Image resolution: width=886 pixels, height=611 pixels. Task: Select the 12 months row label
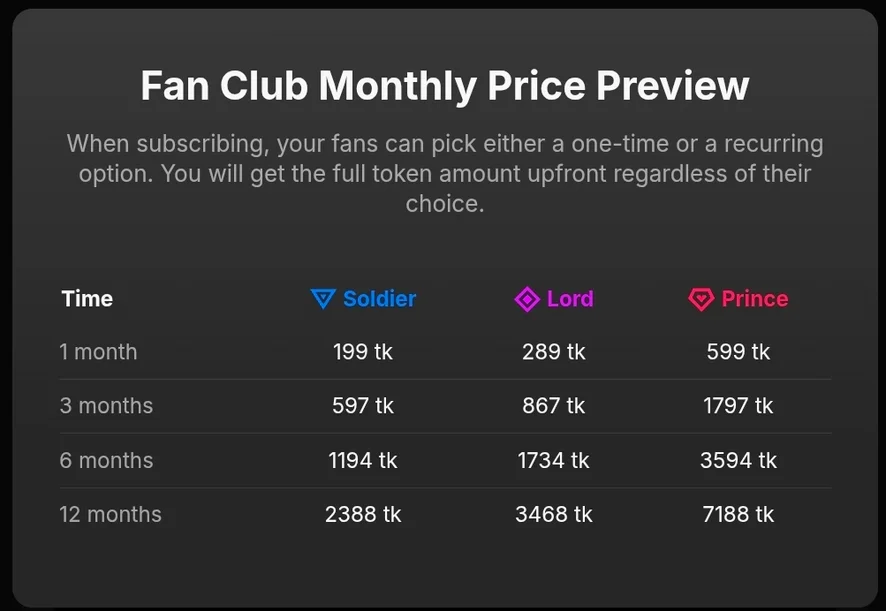pos(110,515)
